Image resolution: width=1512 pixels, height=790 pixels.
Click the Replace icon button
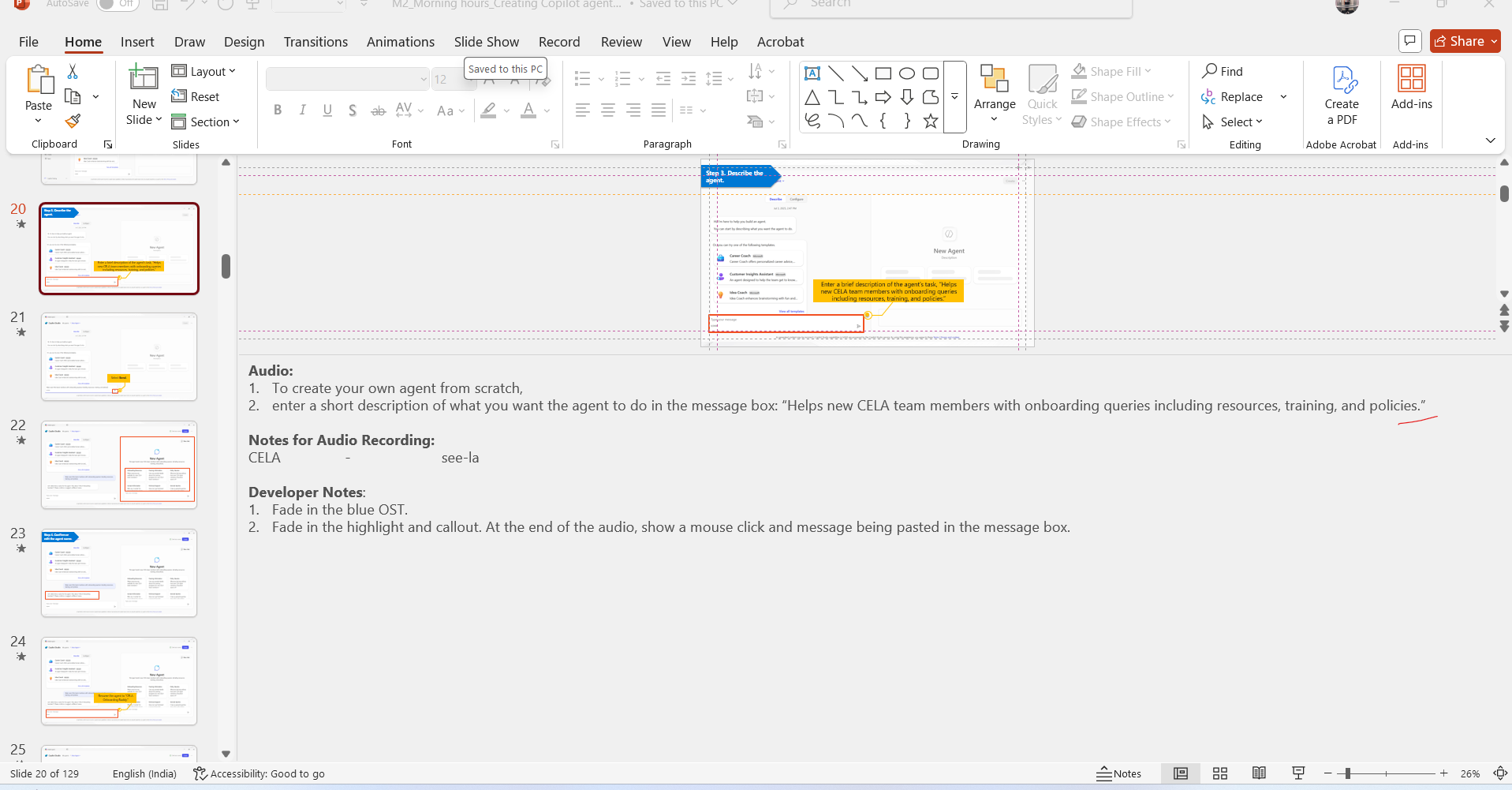pos(1231,96)
